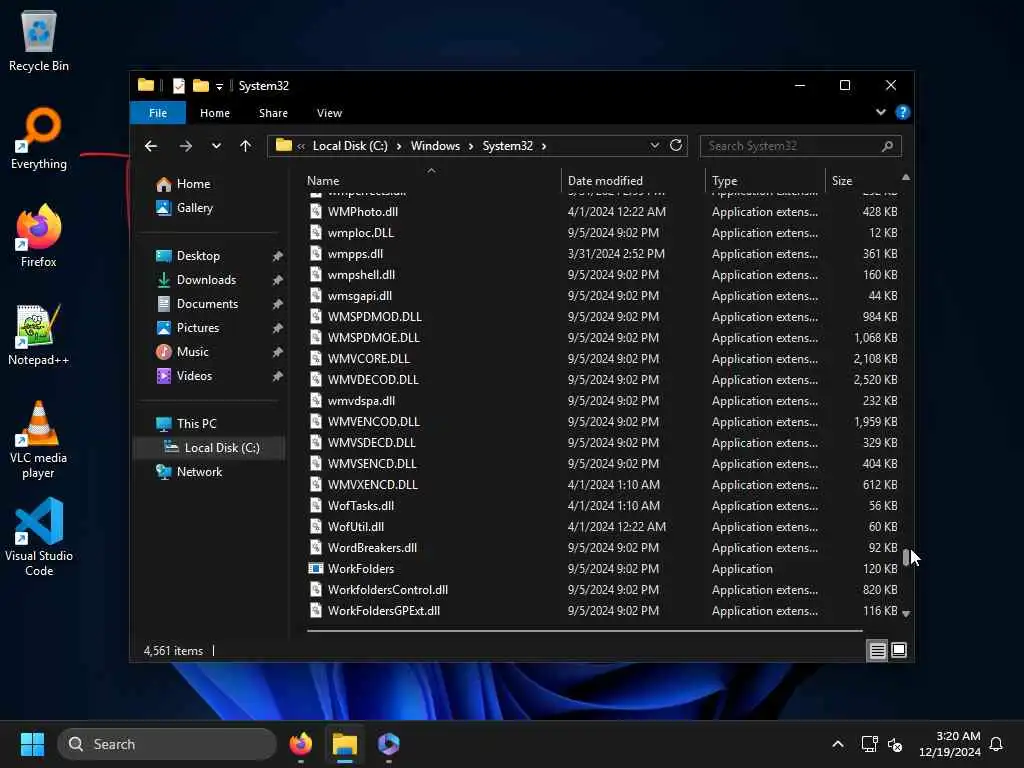Click the Windows breadcrumb segment

[435, 146]
